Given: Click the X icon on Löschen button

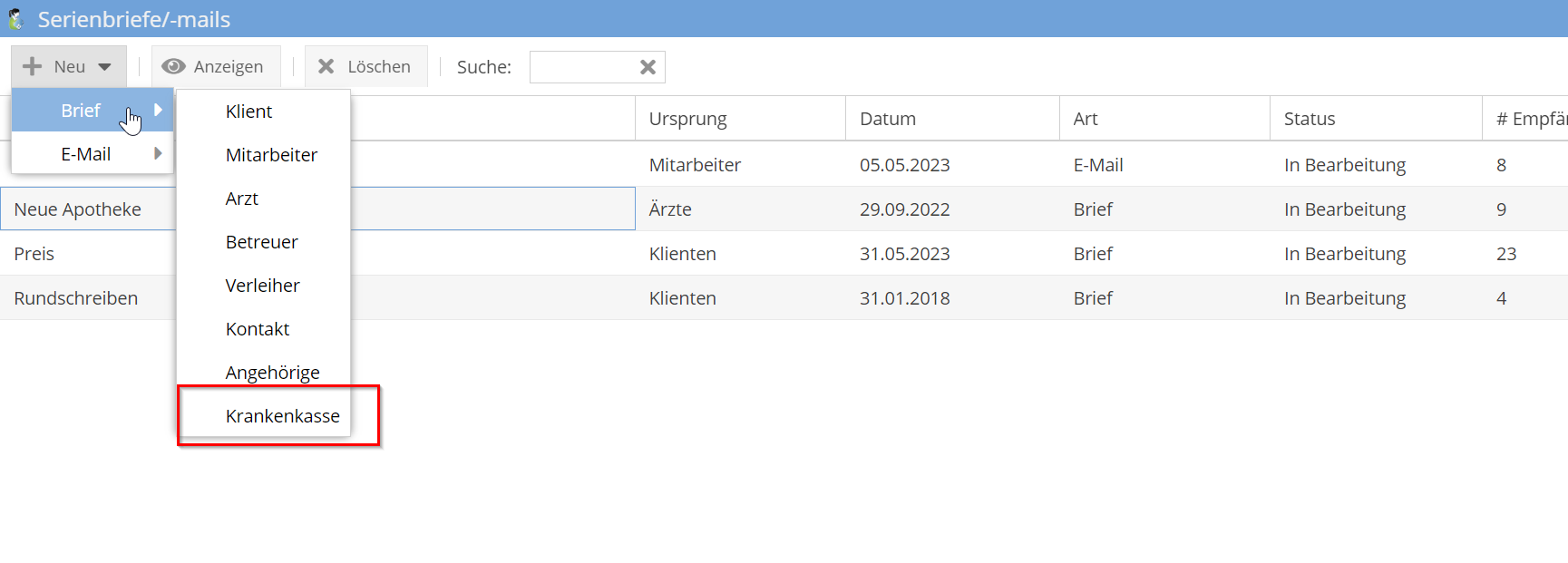Looking at the screenshot, I should click(326, 67).
